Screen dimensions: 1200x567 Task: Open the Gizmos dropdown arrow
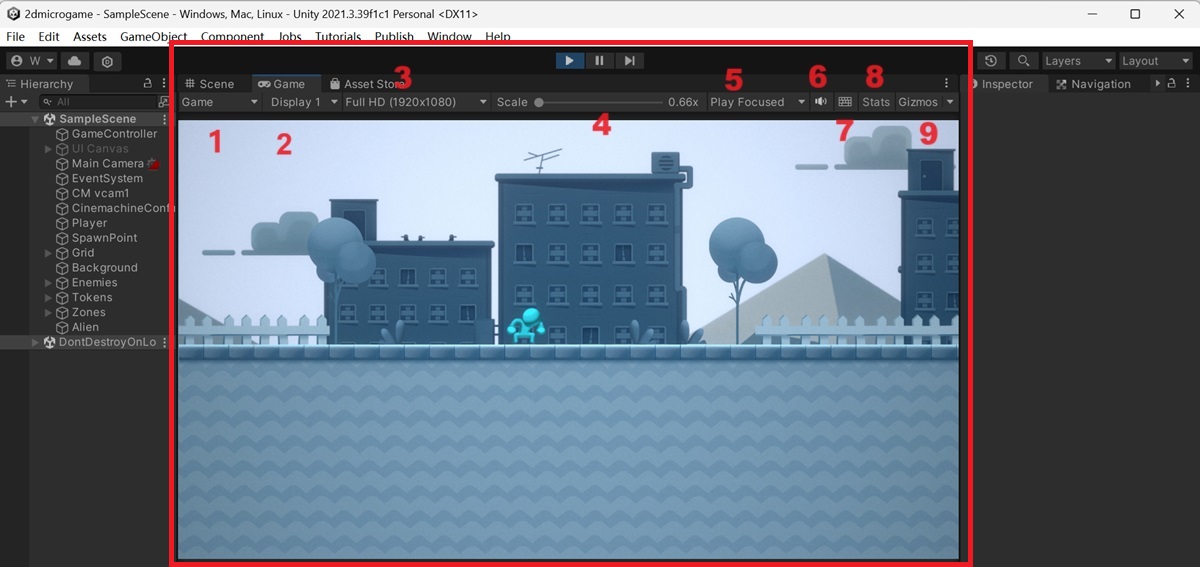click(949, 102)
